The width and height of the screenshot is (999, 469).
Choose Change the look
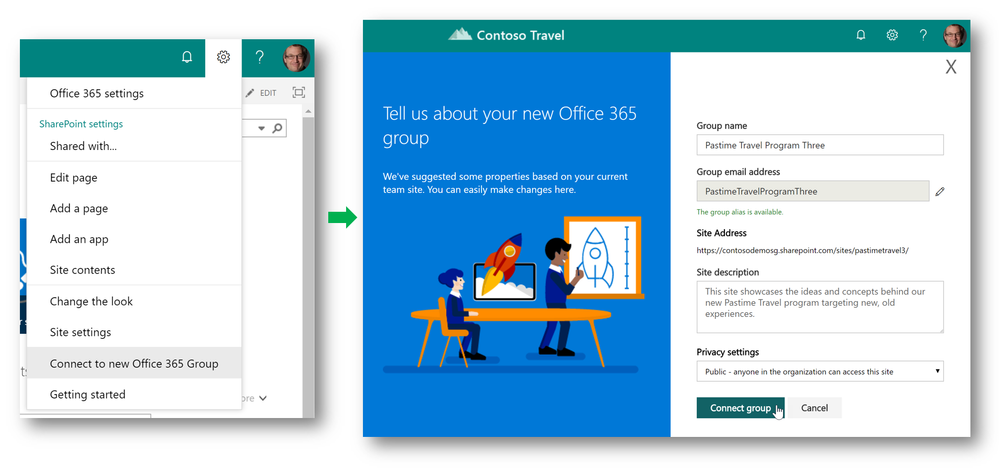(134, 301)
